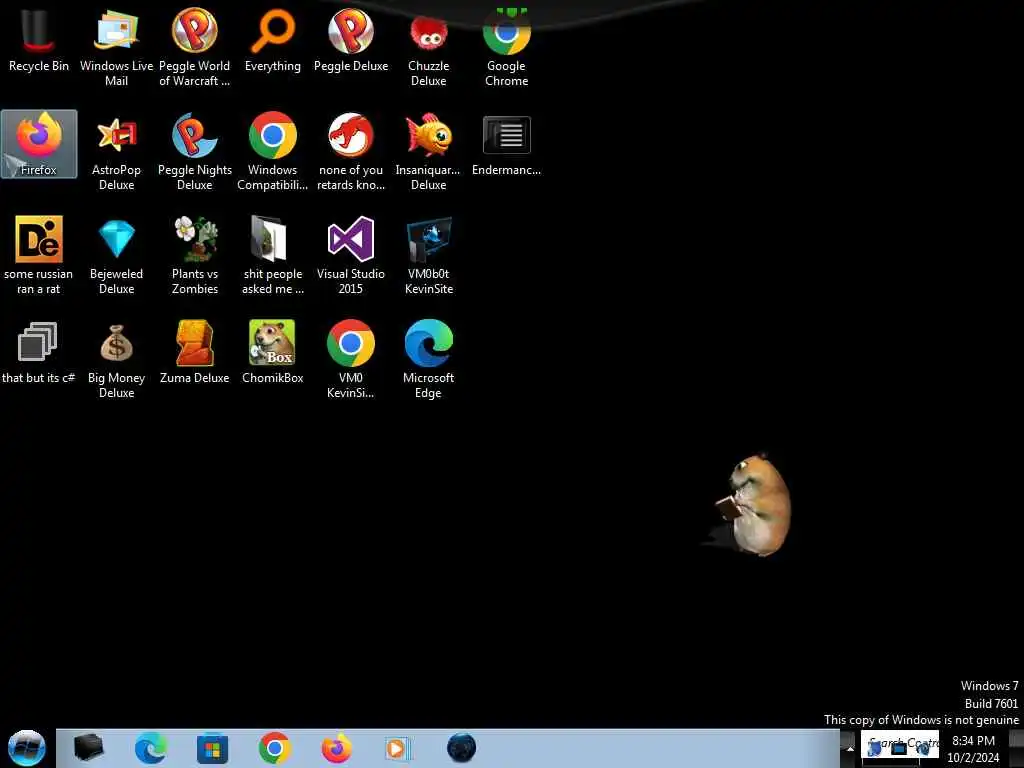Screen dimensions: 1024x768
Task: Select the Endermanc... desktop icon
Action: (506, 144)
